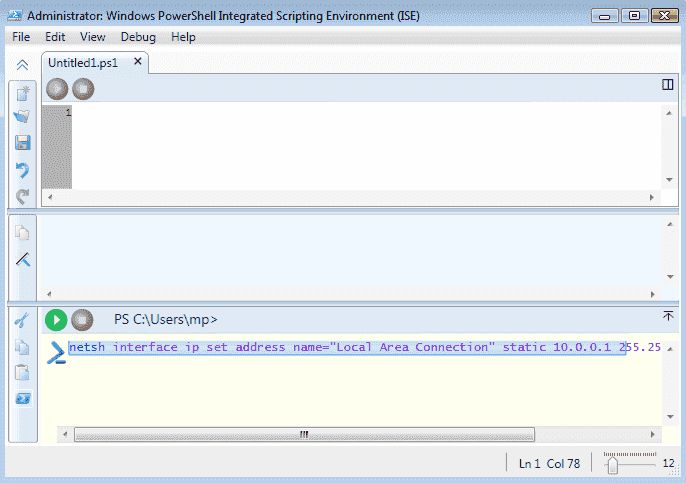Viewport: 686px width, 483px height.
Task: Copy output pane contents icon
Action: pos(22,232)
